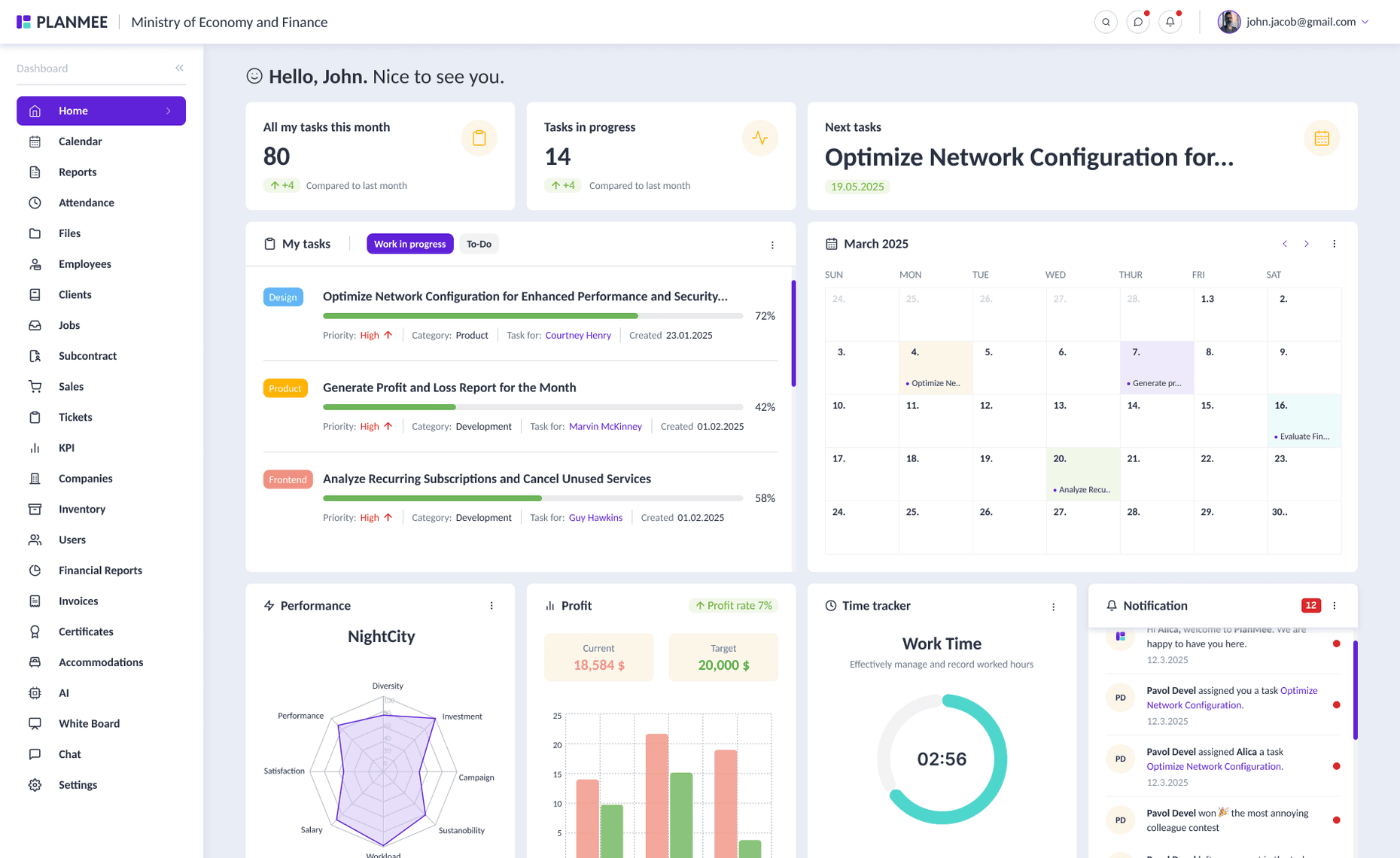Go to next month in calendar
The height and width of the screenshot is (858, 1400).
point(1307,244)
